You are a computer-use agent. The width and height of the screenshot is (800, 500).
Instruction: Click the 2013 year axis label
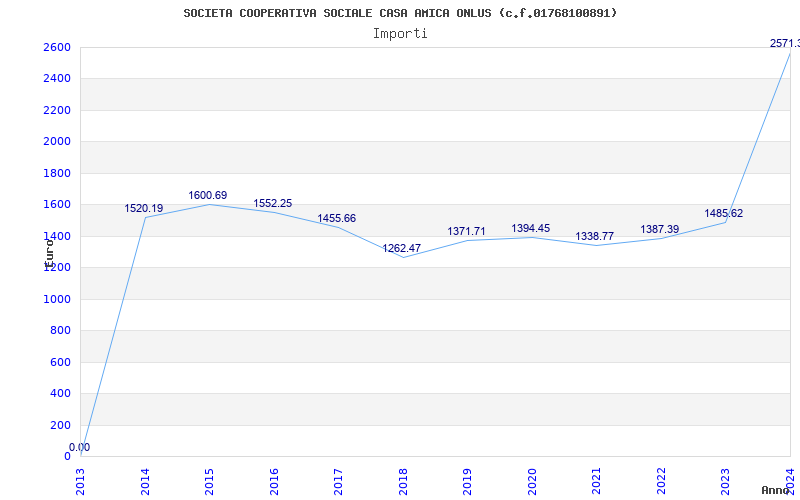[81, 481]
